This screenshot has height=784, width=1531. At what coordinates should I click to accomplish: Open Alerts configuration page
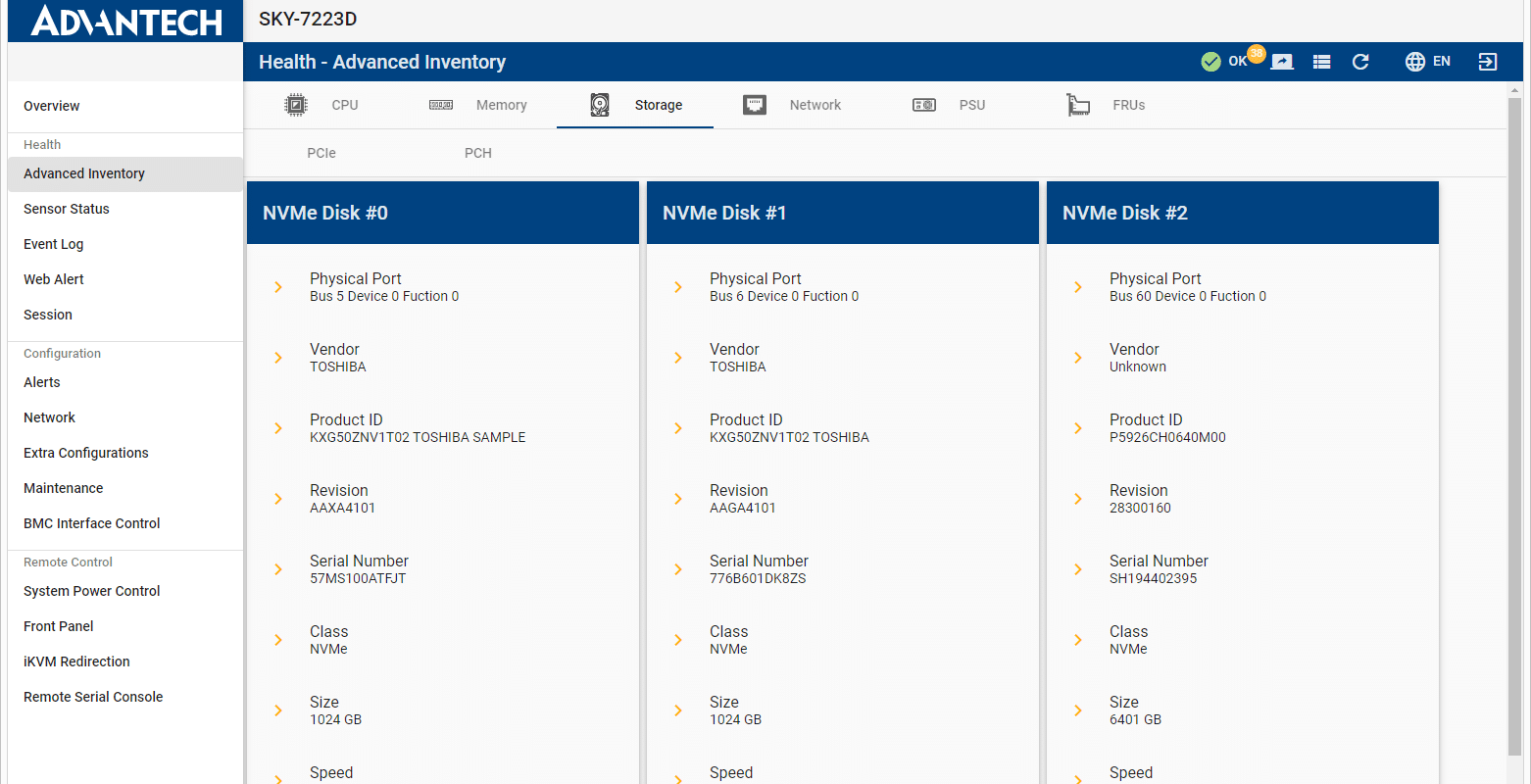125,382
